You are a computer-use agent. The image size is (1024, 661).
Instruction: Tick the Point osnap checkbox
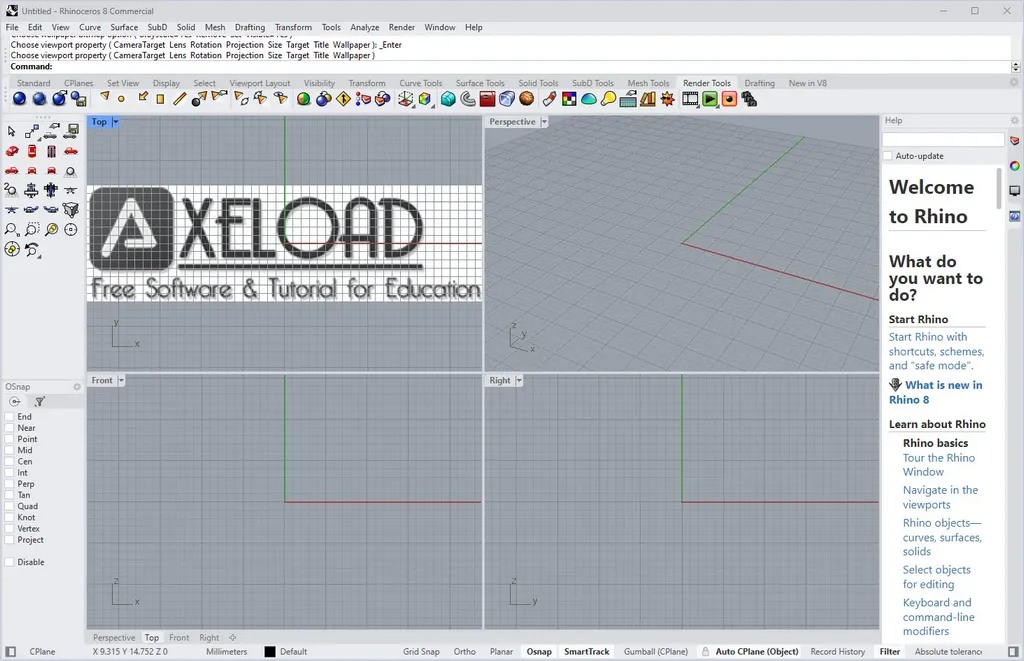[9, 439]
